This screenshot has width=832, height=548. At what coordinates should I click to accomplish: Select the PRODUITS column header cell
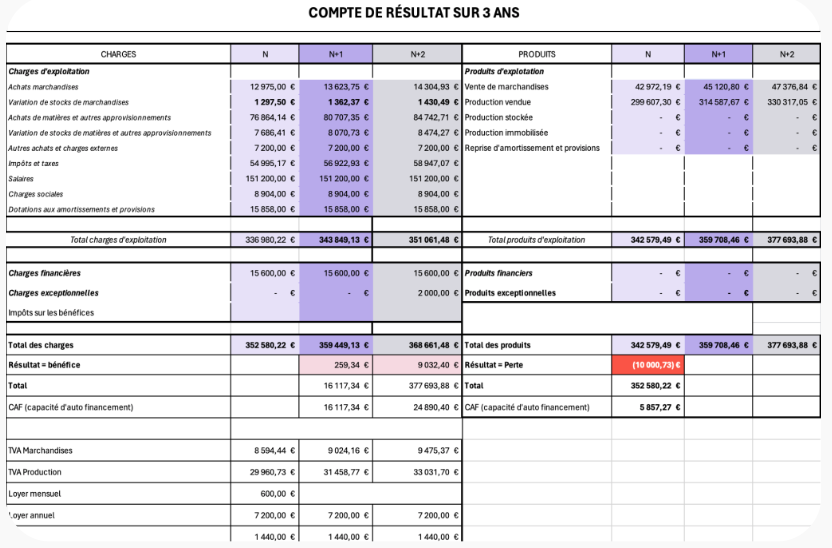[536, 54]
